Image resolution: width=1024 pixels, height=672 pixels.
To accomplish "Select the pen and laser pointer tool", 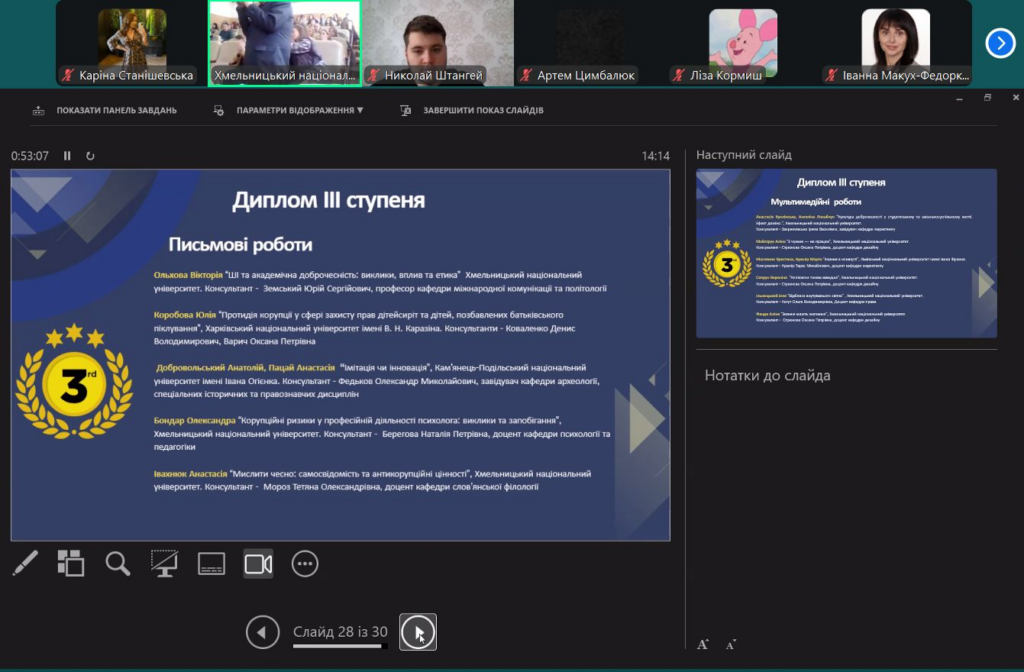I will (25, 564).
